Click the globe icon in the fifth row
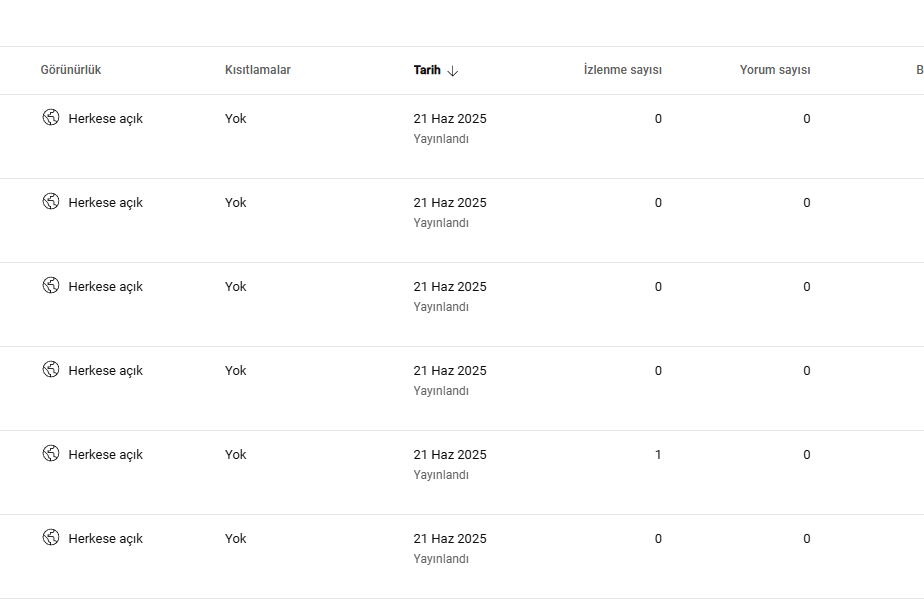The image size is (924, 600). point(51,453)
